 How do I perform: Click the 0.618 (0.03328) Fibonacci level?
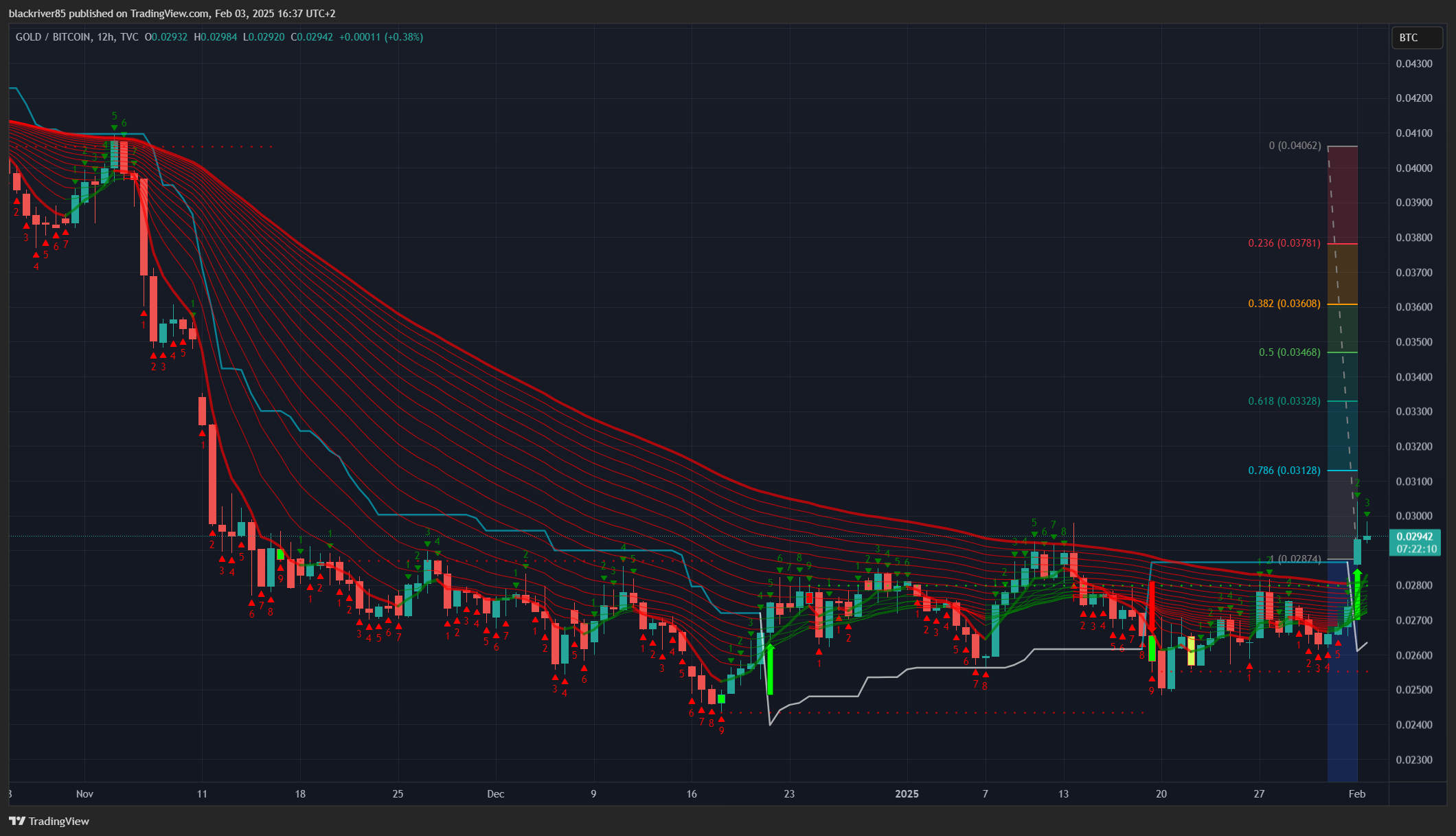1284,401
